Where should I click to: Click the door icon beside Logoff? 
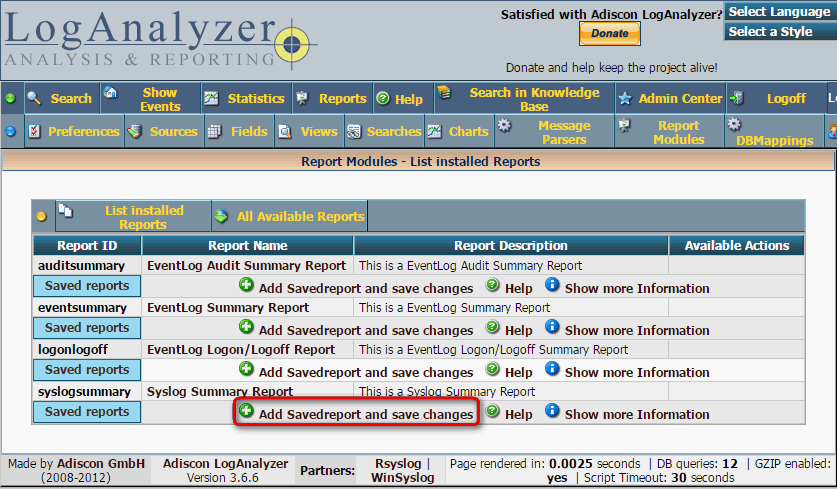tap(737, 98)
